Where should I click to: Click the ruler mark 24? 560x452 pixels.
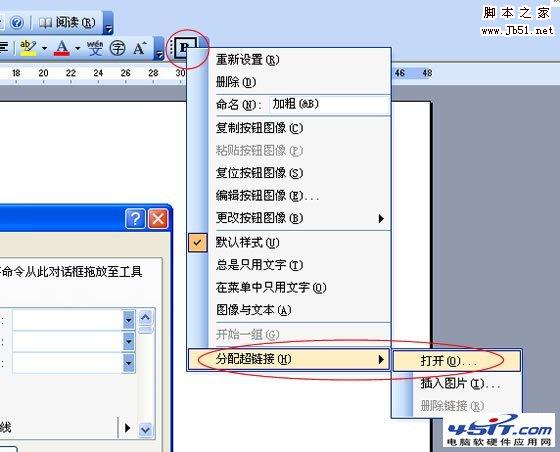tap(98, 73)
